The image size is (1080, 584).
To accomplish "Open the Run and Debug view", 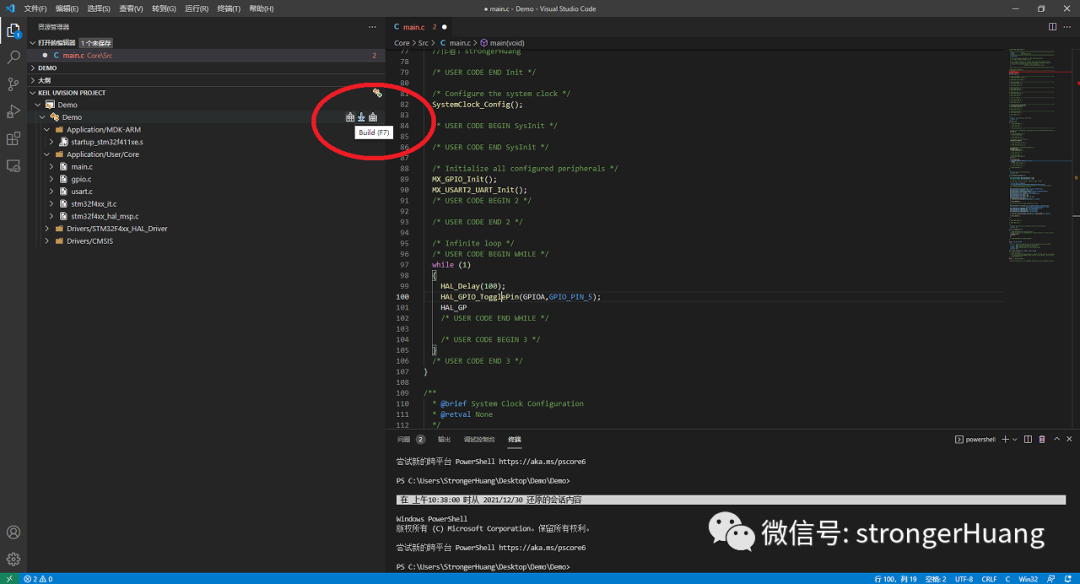I will (x=14, y=112).
